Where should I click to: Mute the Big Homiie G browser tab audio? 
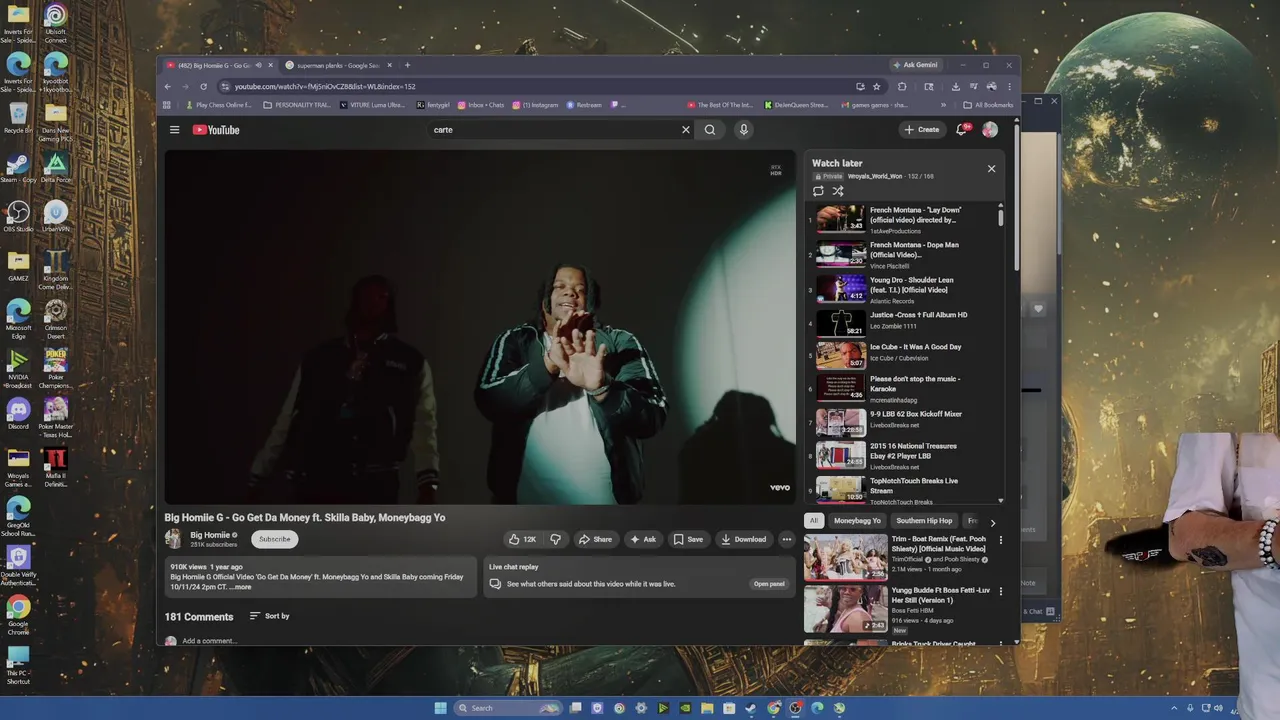pos(259,66)
